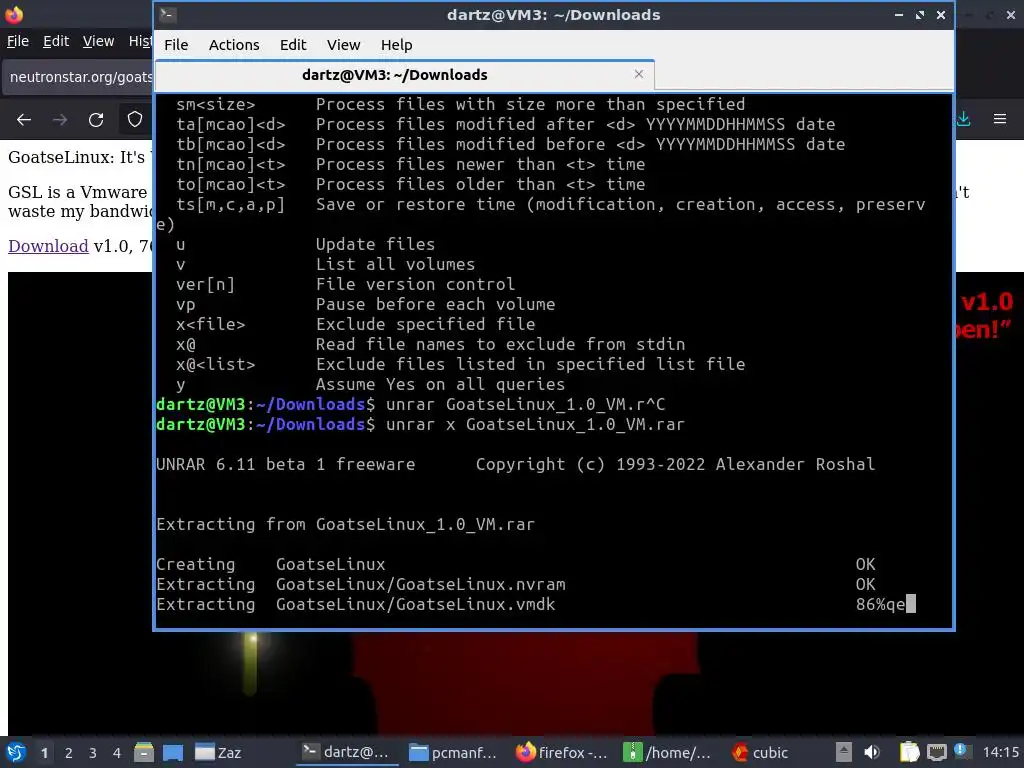Select the dartz@ terminal taskbar button
The height and width of the screenshot is (768, 1024).
click(x=345, y=752)
